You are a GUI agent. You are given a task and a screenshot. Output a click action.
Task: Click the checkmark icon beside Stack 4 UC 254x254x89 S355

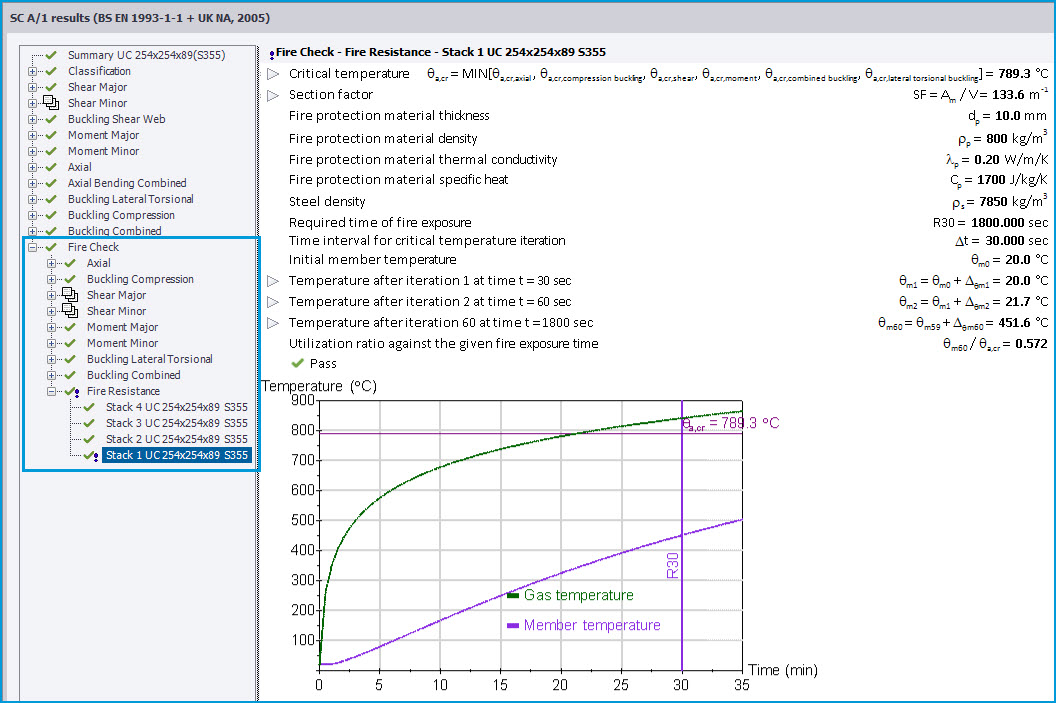tap(88, 407)
